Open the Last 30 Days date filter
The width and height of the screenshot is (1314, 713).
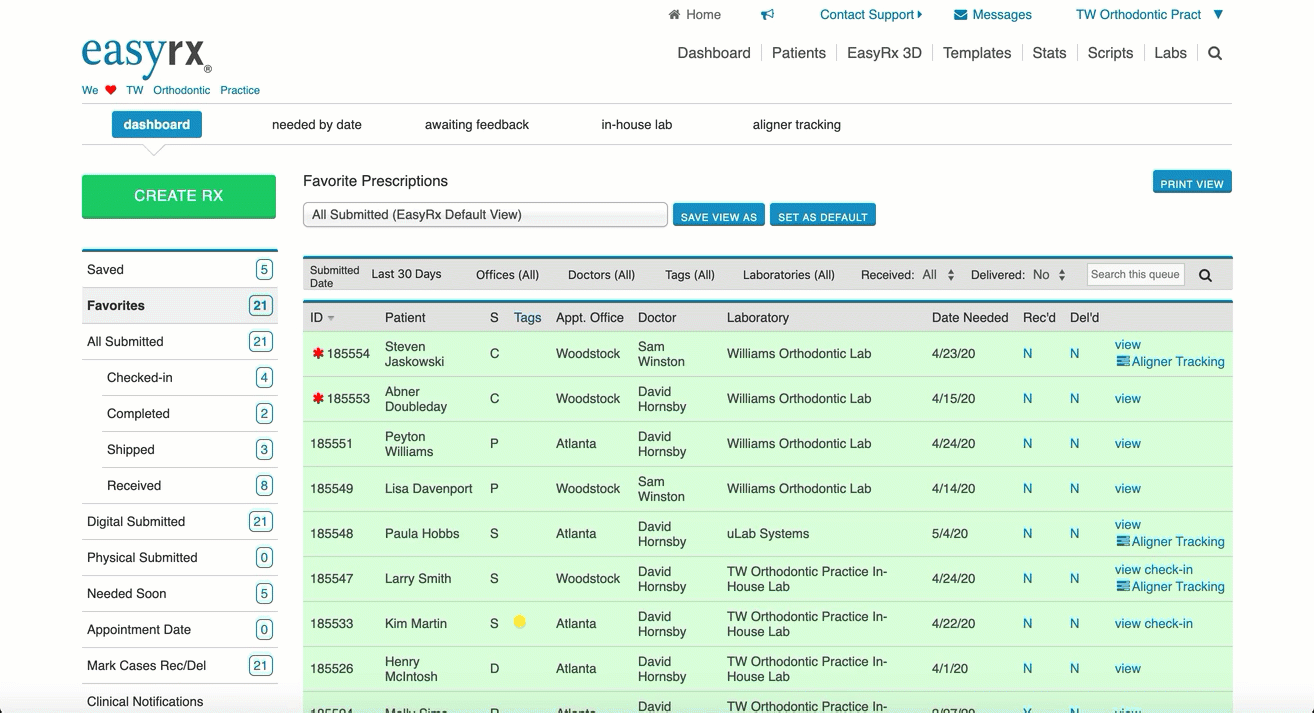coord(406,274)
